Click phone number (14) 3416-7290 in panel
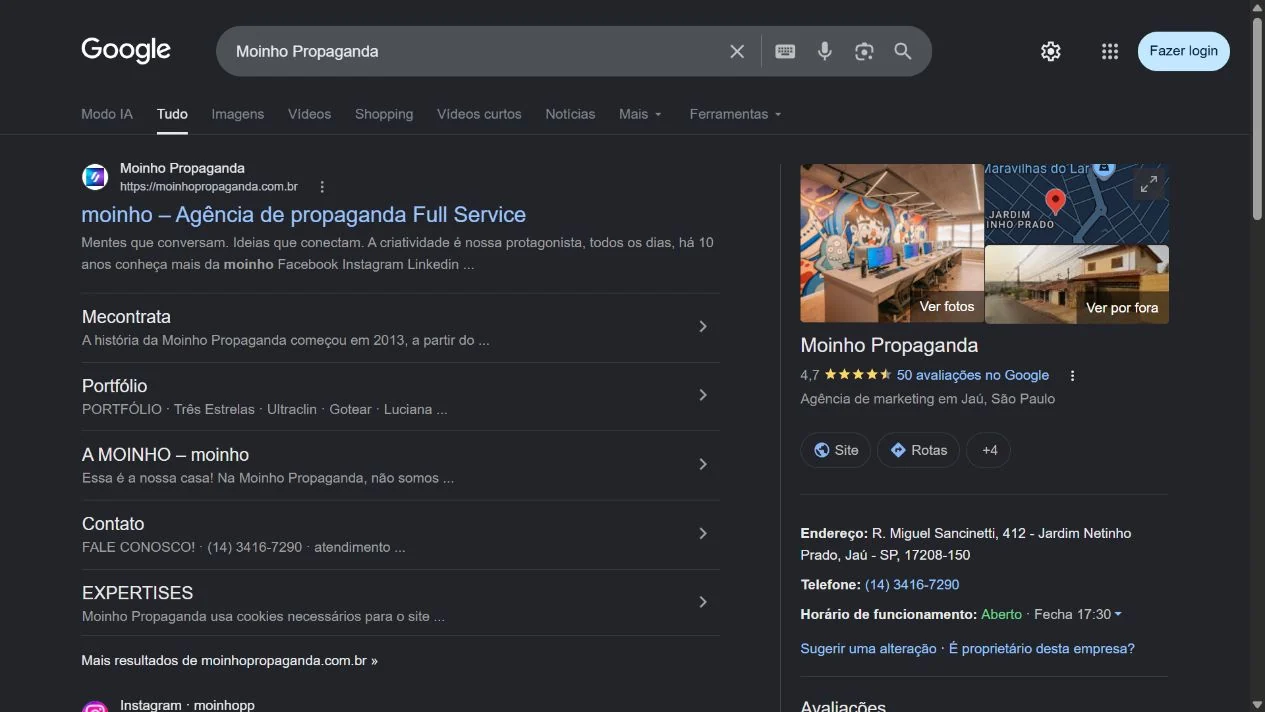Viewport: 1265px width, 712px height. click(x=912, y=585)
